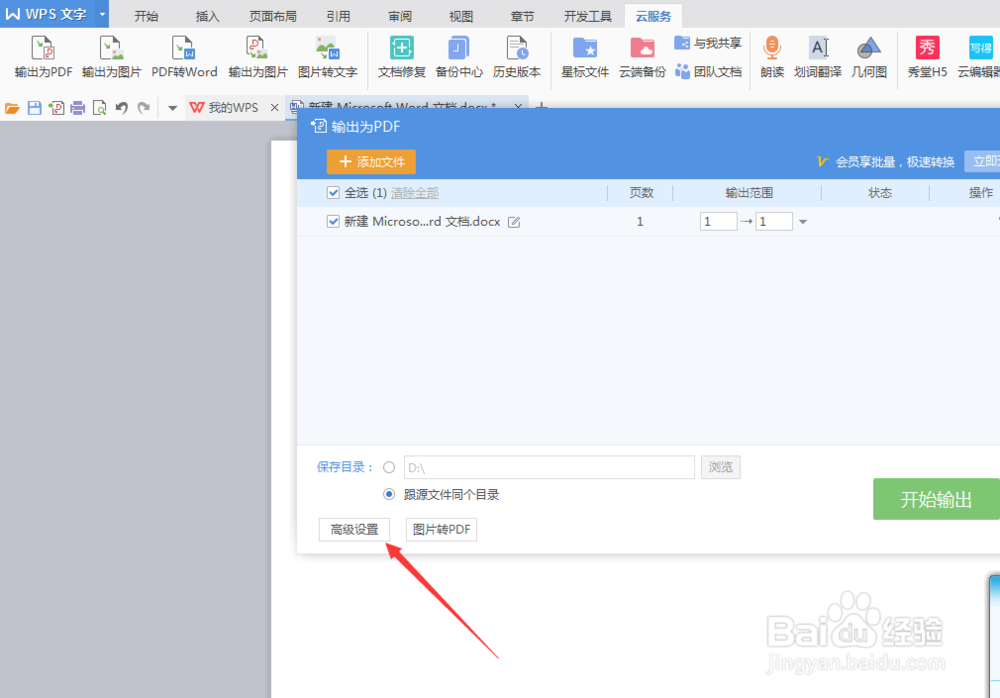The height and width of the screenshot is (698, 1000).
Task: Toggle the 全选 checkbox
Action: (333, 192)
